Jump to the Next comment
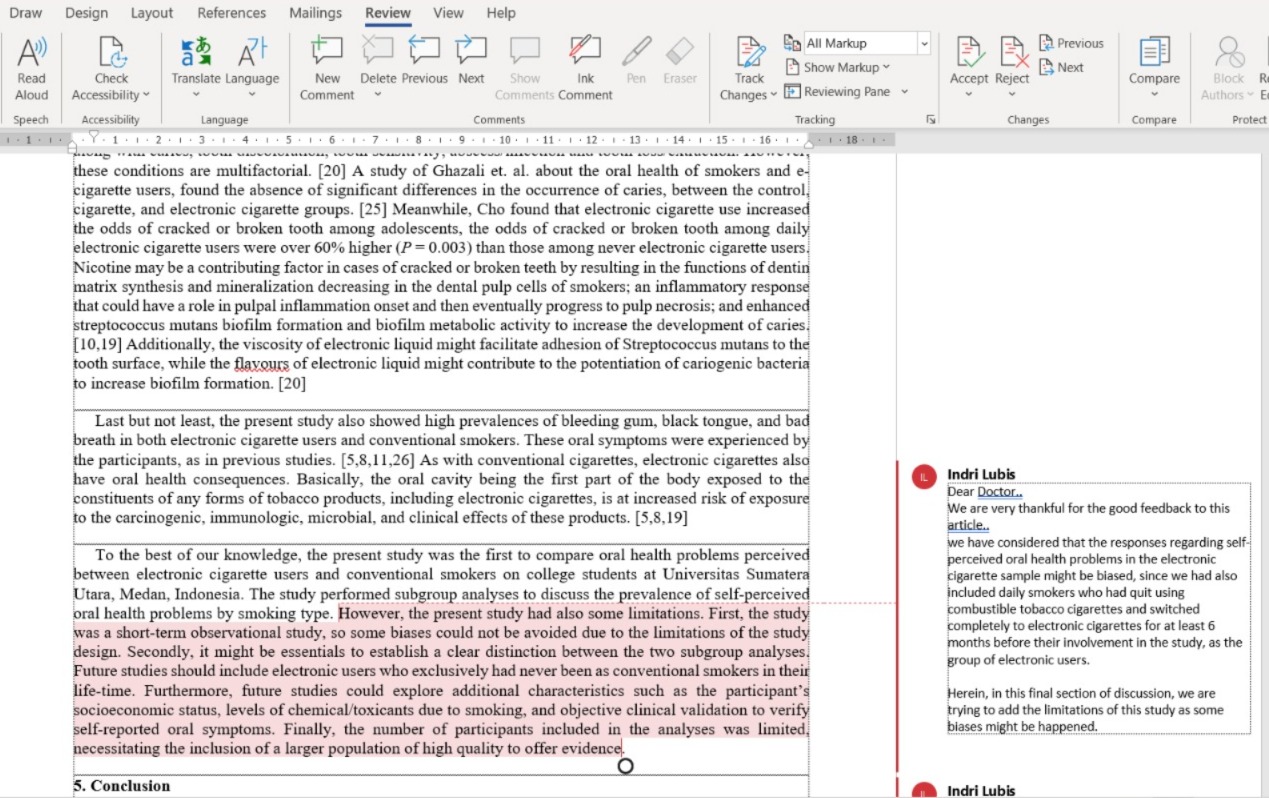The width and height of the screenshot is (1269, 798). point(471,60)
